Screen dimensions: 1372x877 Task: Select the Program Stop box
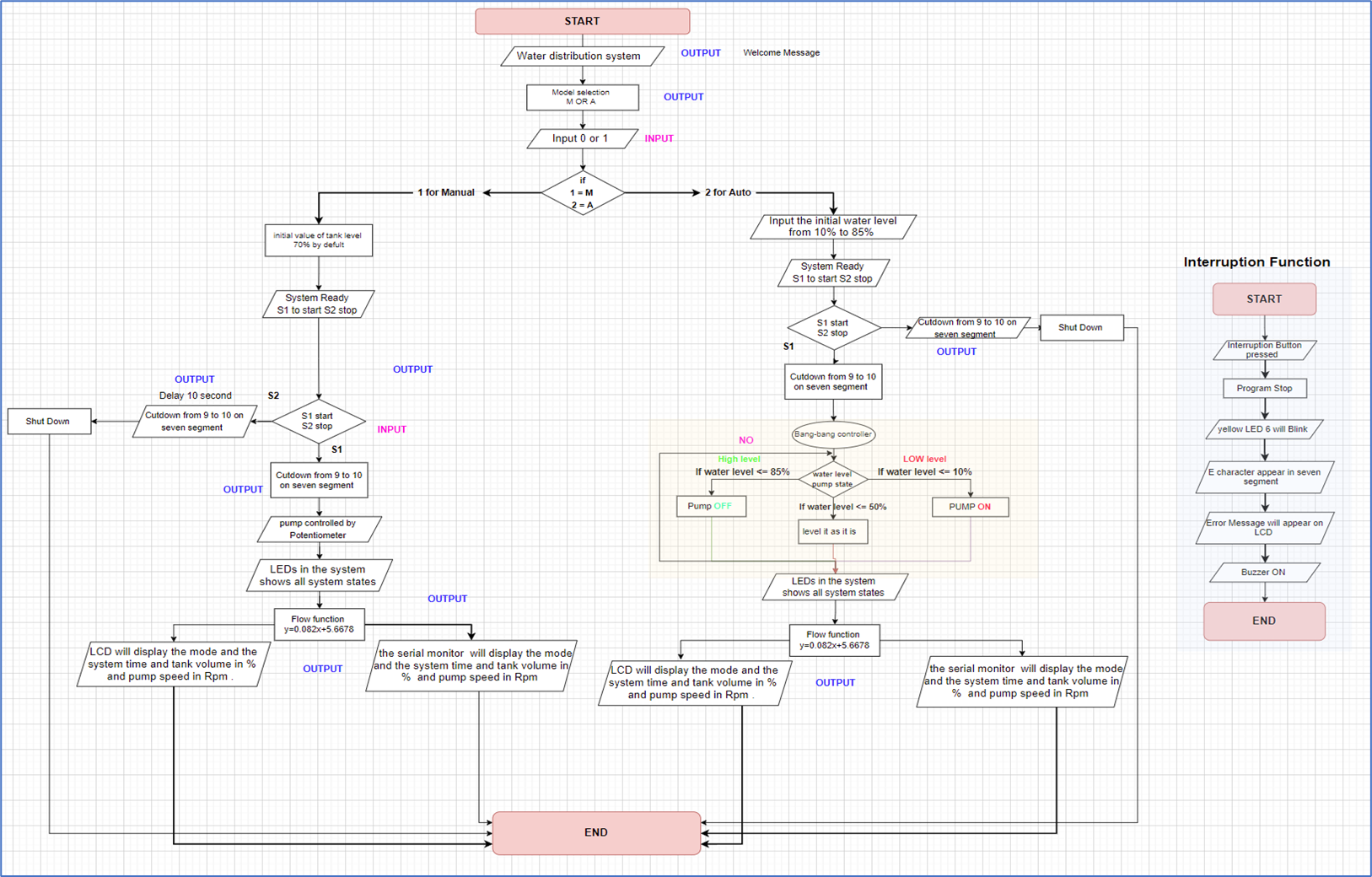[x=1264, y=388]
